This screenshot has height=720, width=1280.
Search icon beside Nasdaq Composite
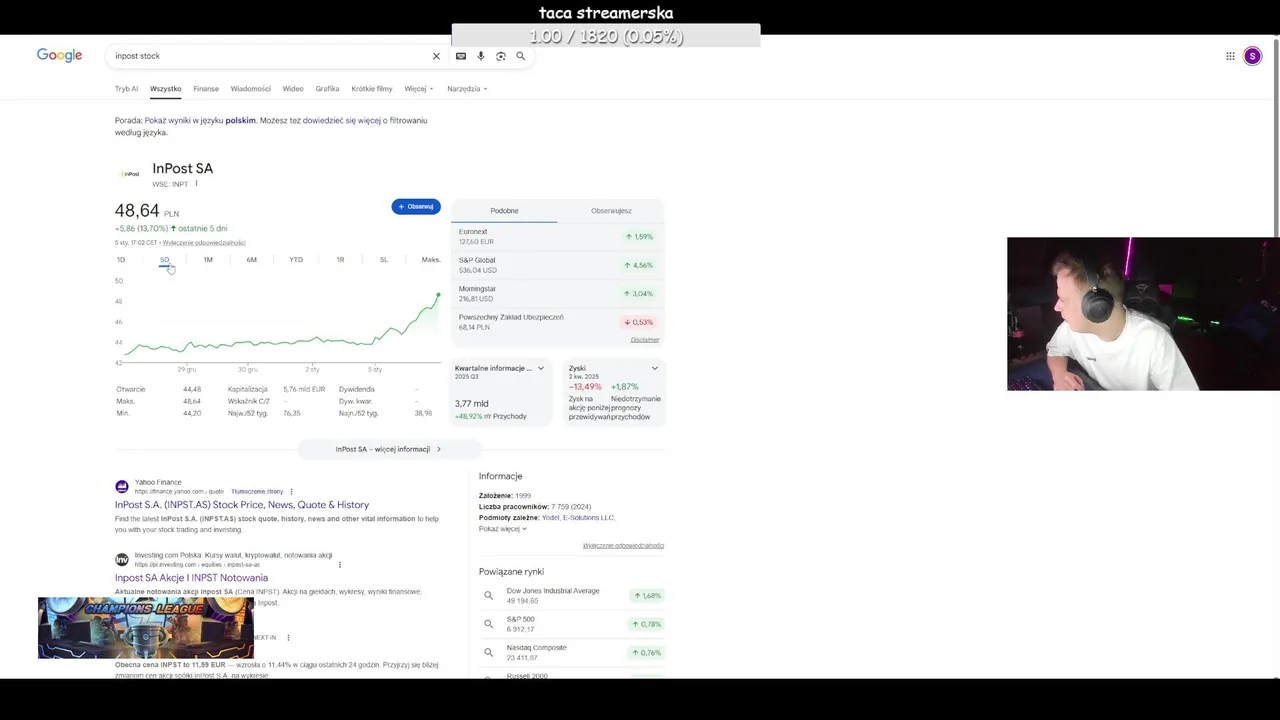[x=488, y=652]
